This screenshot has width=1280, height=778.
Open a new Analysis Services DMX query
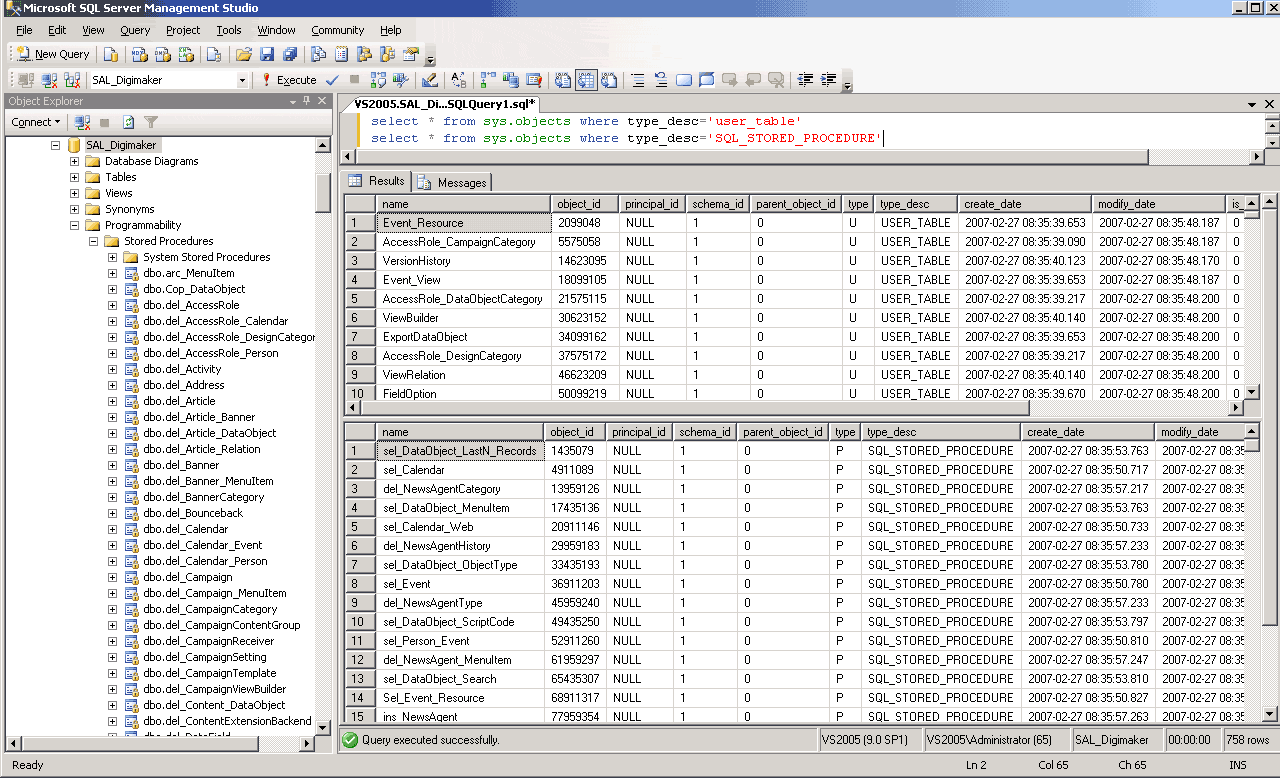point(162,54)
